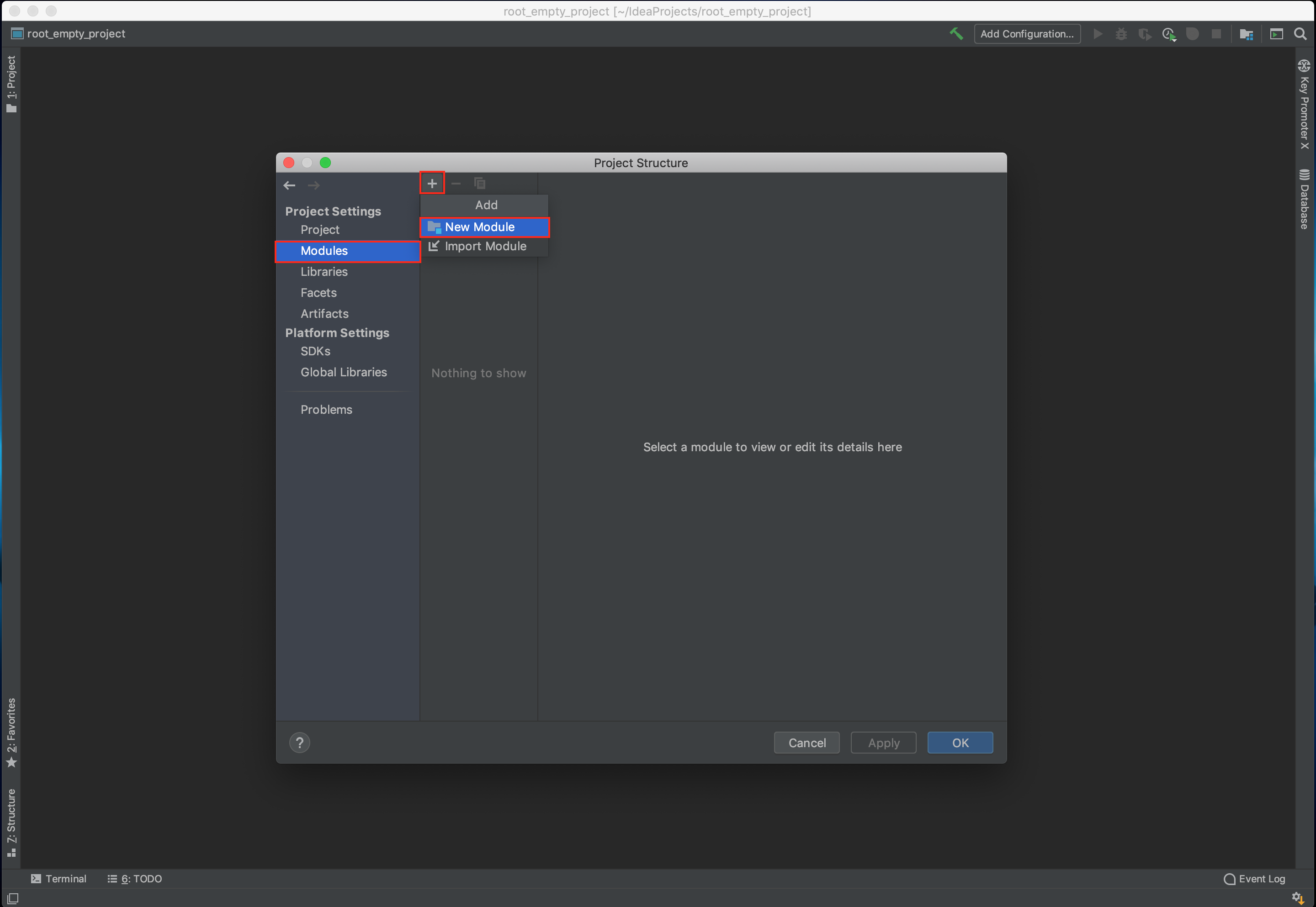Click the Copy module icon
This screenshot has width=1316, height=907.
480,183
